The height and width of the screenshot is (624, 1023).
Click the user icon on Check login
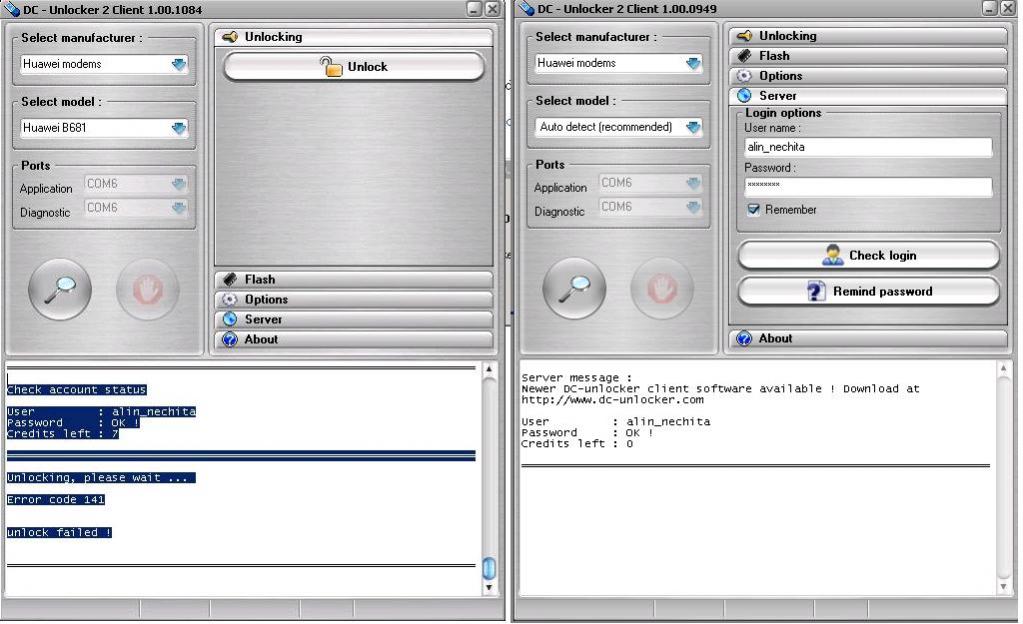832,255
